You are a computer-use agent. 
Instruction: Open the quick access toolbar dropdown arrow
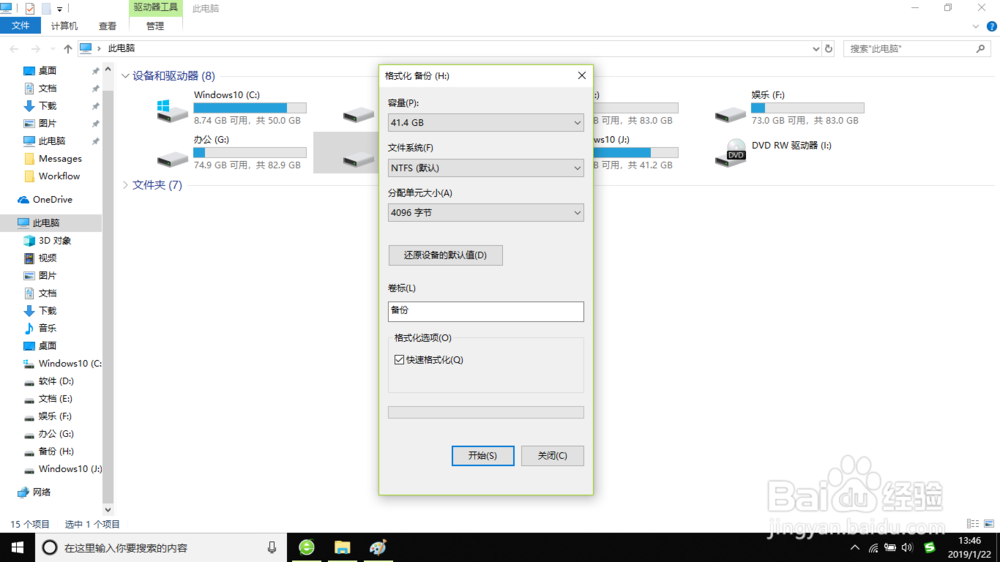pos(59,9)
